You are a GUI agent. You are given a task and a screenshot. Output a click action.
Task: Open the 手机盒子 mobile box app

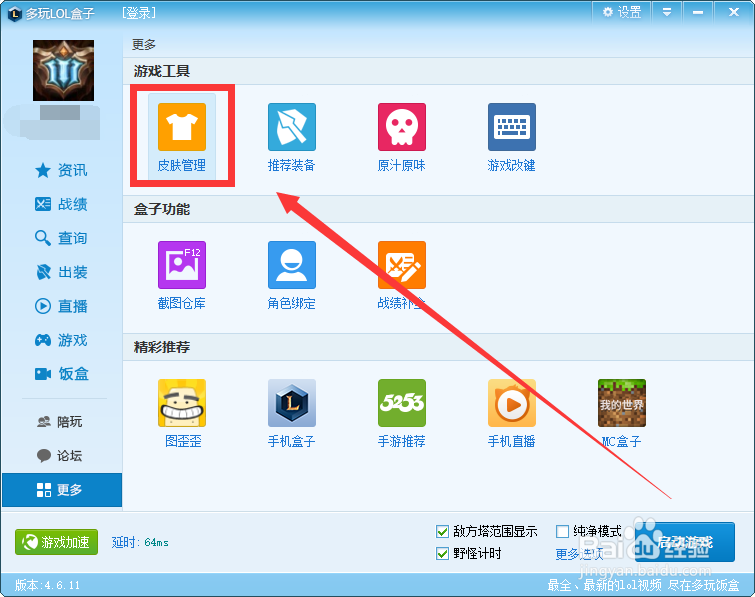[x=292, y=413]
